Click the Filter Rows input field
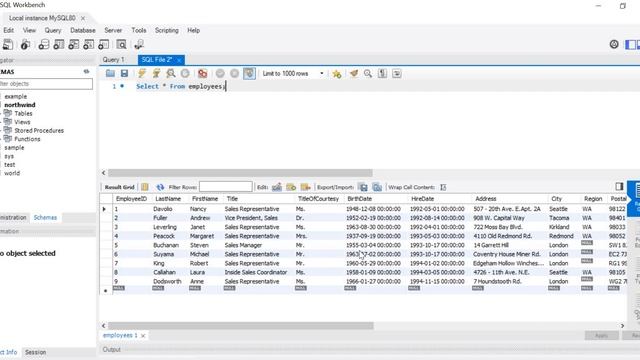Viewport: 640px width, 360px height. click(x=226, y=187)
